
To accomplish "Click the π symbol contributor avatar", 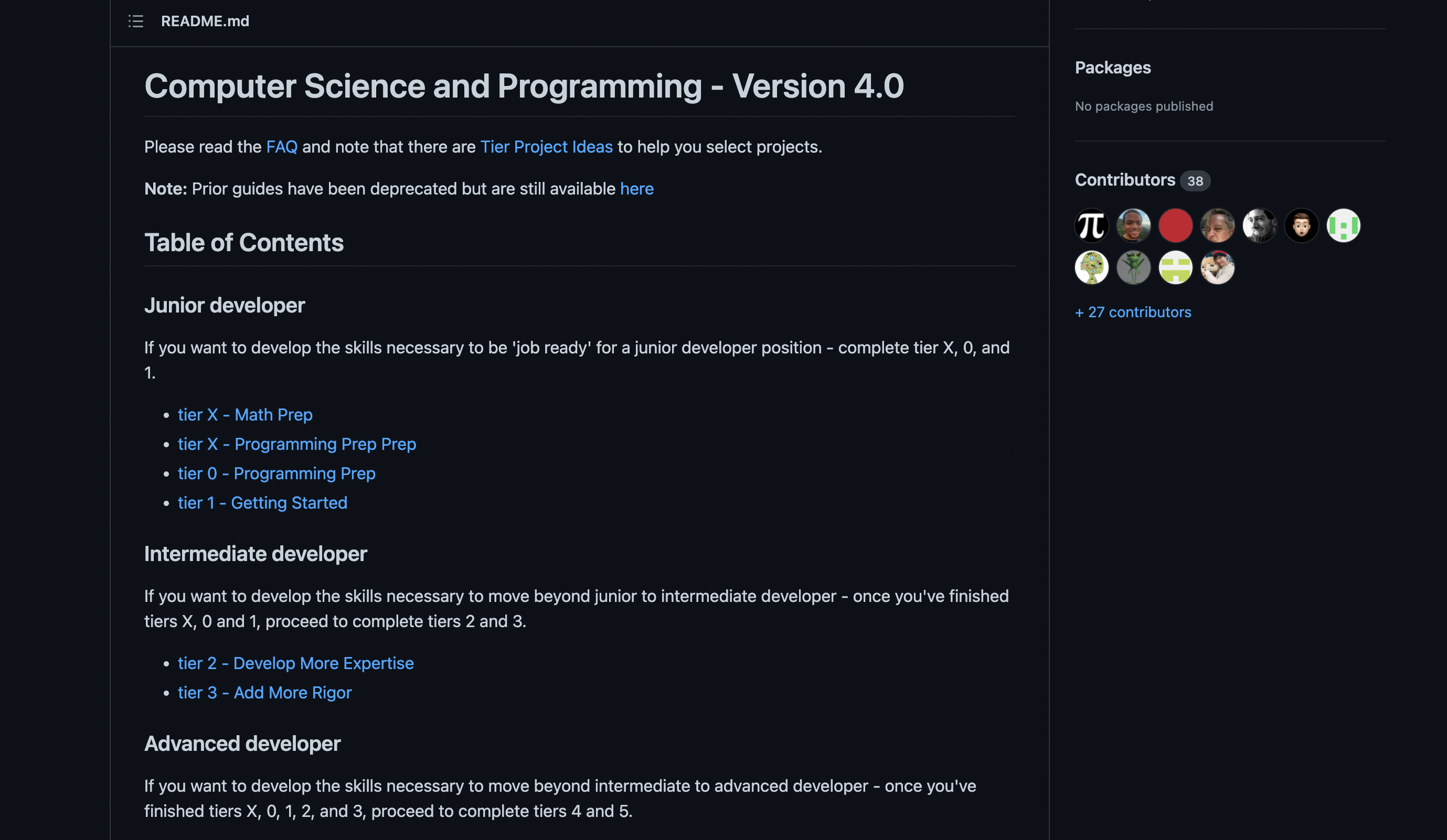I will tap(1091, 225).
